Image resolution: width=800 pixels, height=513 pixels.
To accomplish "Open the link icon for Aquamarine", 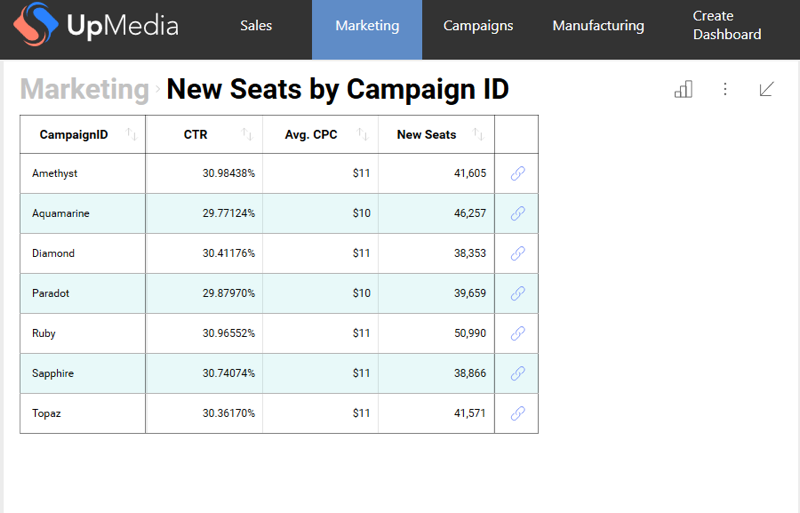I will (517, 213).
